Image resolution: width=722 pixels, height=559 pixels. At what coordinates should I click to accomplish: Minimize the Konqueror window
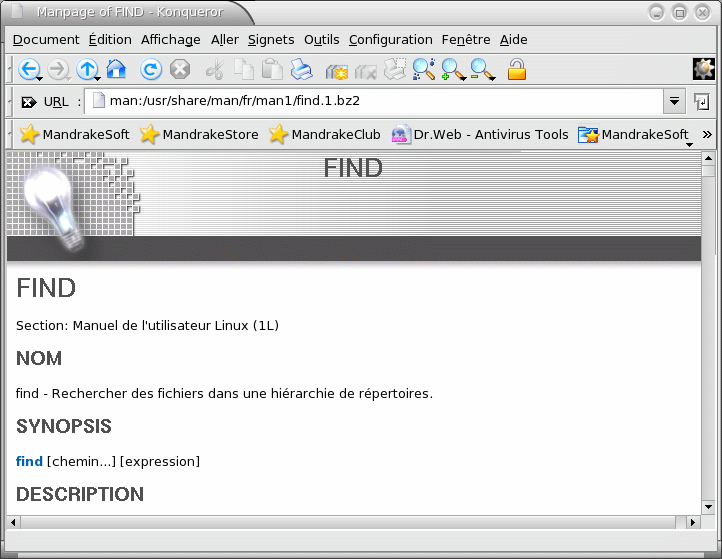click(656, 12)
